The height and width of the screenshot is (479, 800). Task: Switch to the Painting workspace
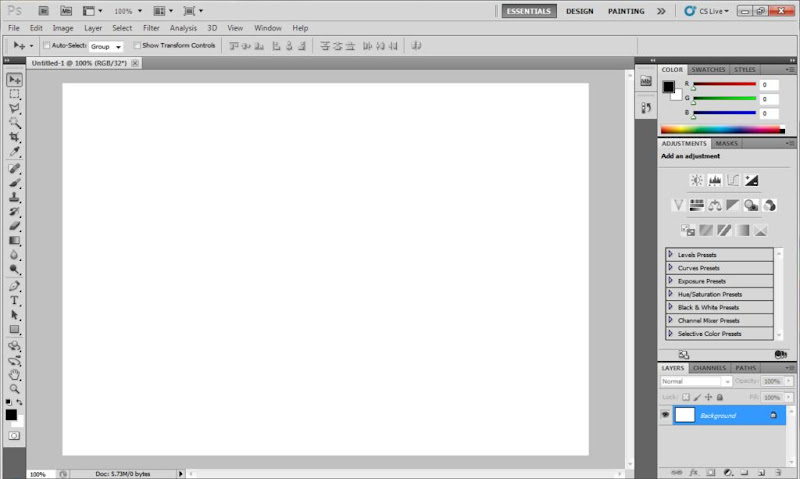coord(626,11)
